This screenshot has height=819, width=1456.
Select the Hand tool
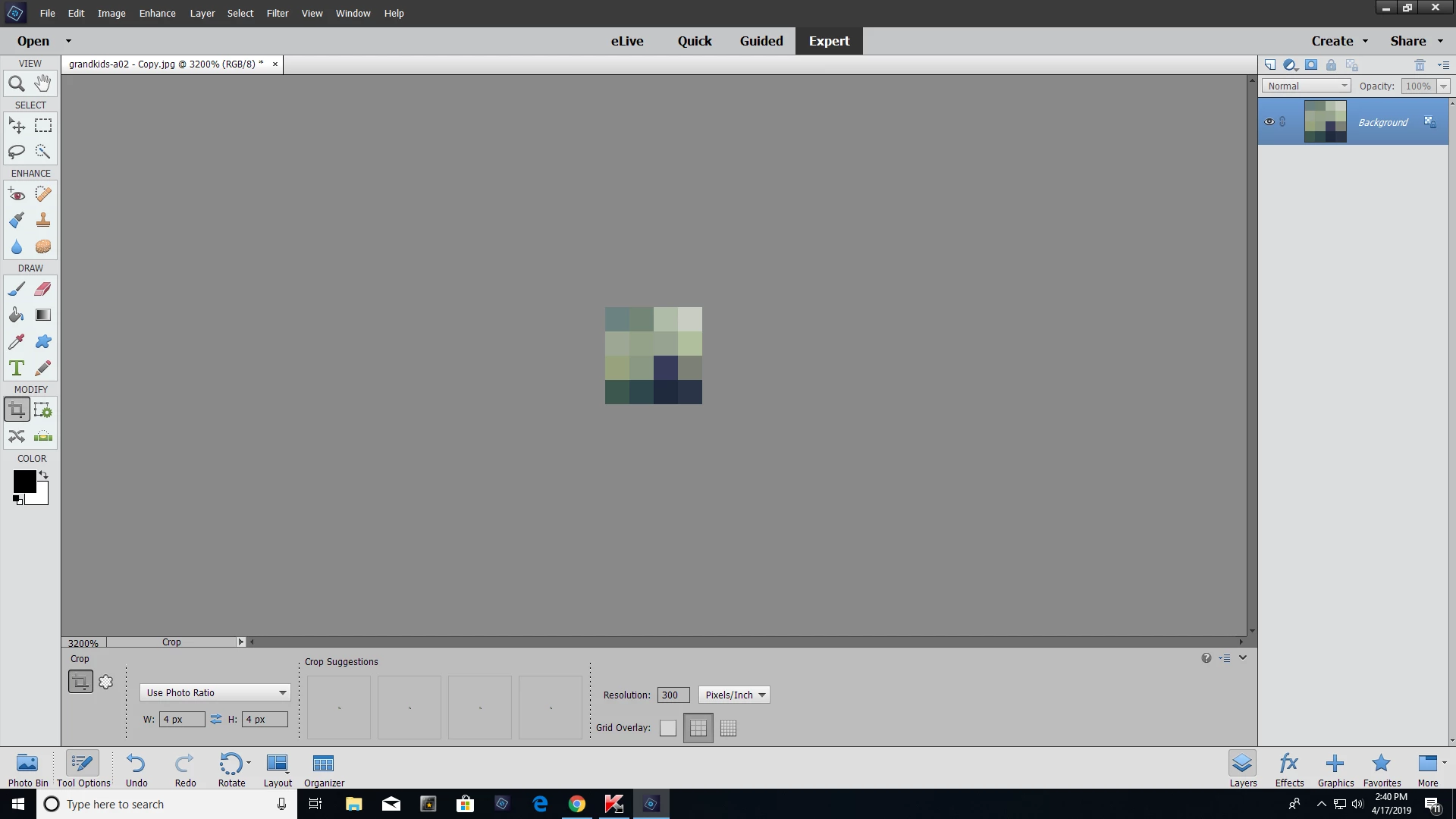43,83
